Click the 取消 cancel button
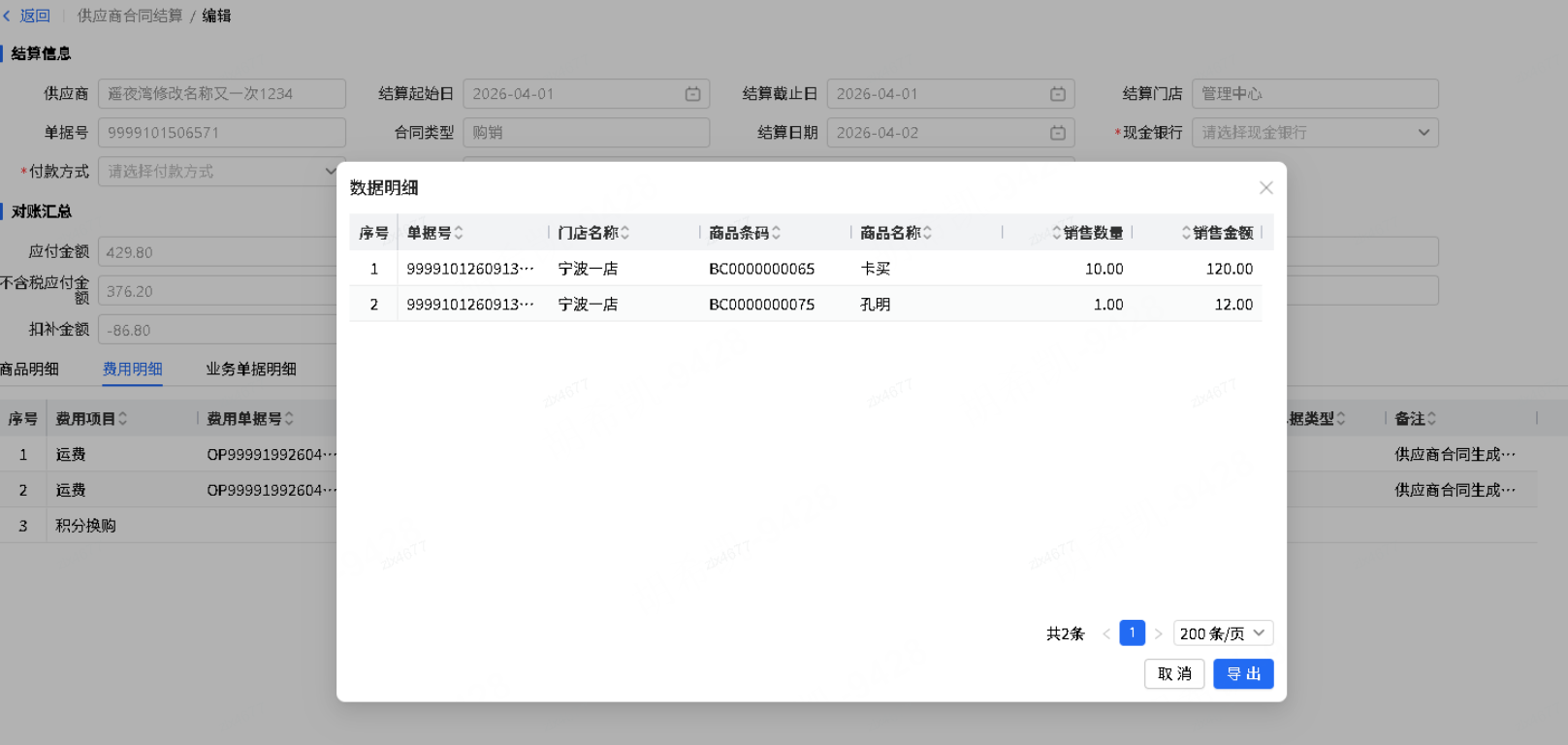 click(x=1173, y=674)
